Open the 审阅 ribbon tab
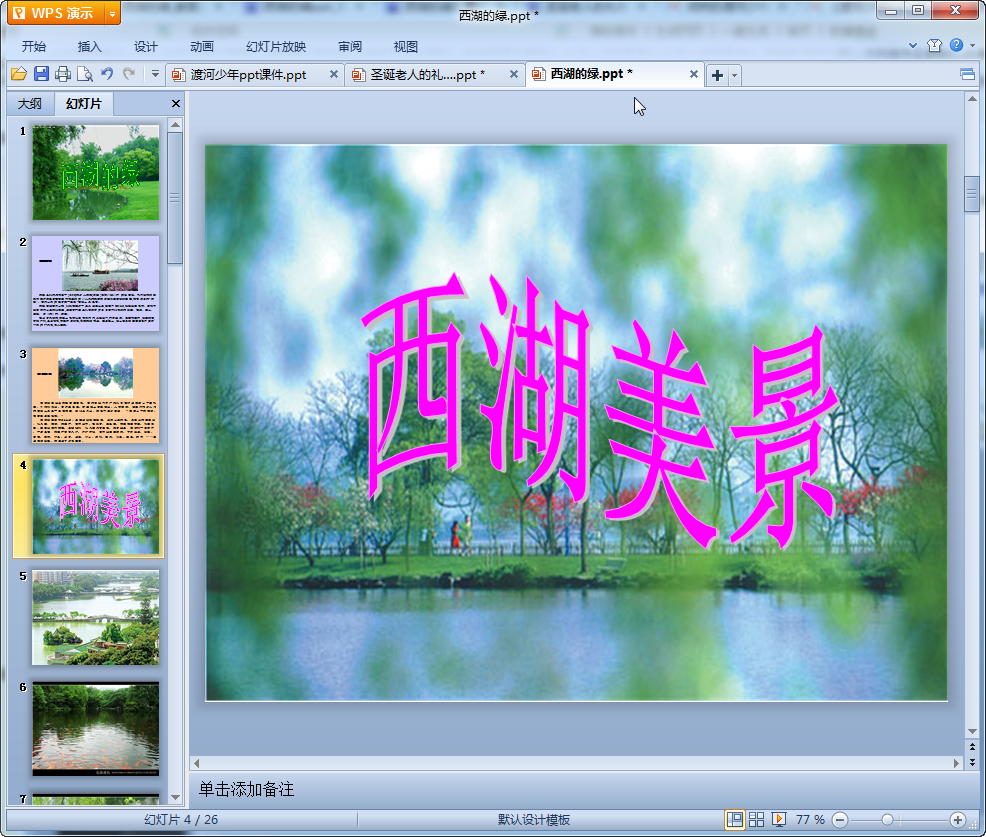Viewport: 986px width, 837px height. click(x=350, y=47)
